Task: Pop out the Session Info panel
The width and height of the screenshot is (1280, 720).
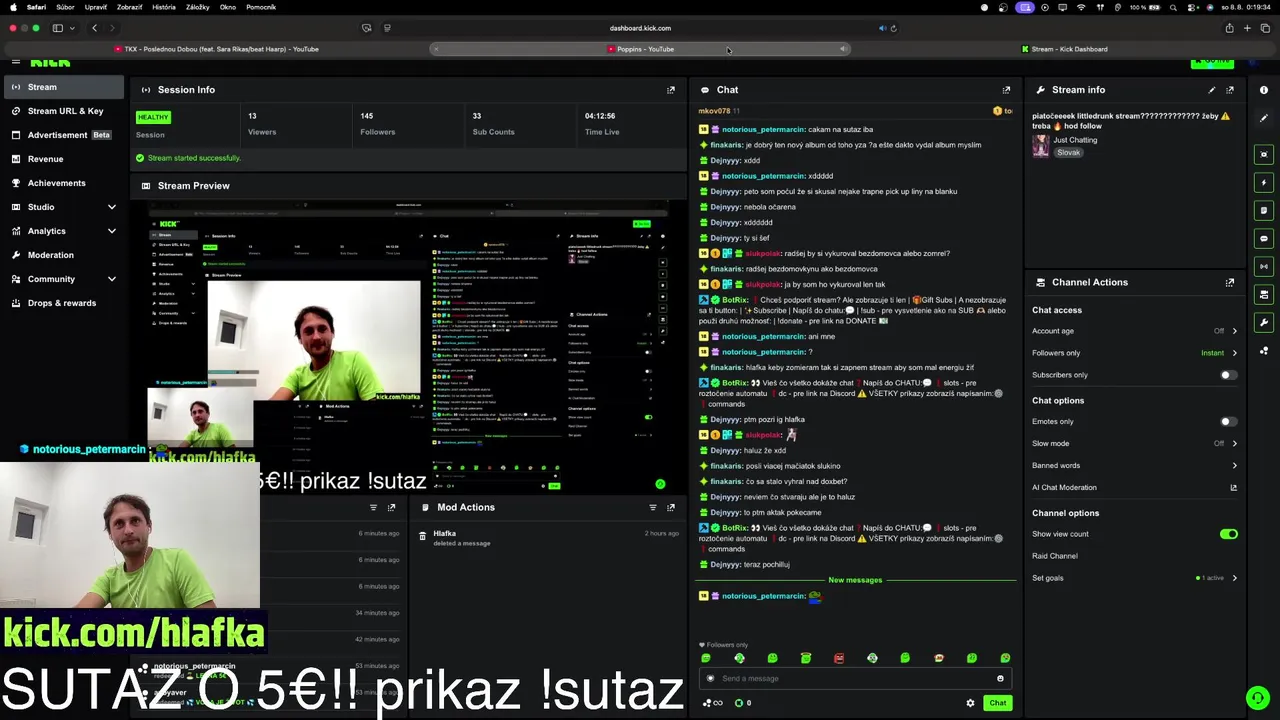Action: coord(671,90)
